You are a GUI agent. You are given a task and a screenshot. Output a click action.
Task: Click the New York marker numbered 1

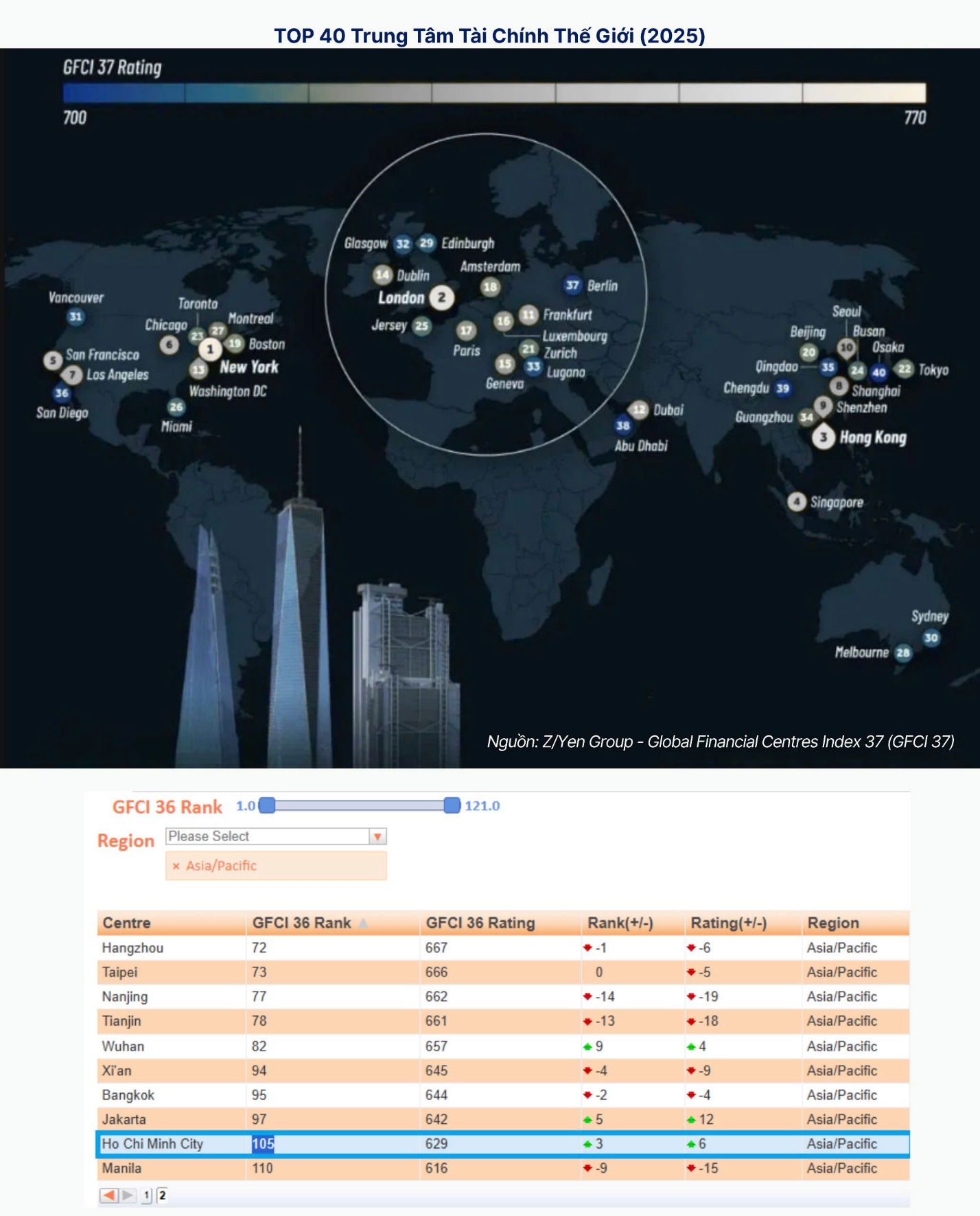tap(210, 349)
